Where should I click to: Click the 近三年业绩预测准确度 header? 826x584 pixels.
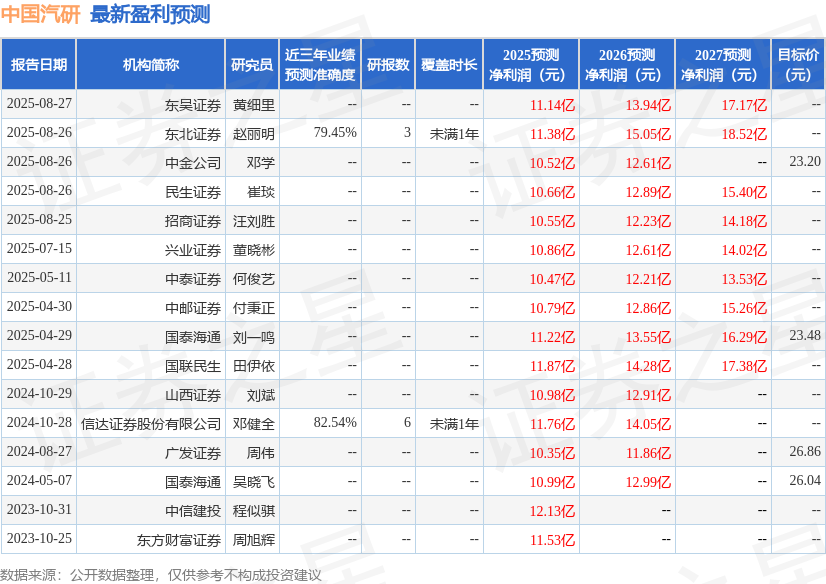pyautogui.click(x=320, y=64)
